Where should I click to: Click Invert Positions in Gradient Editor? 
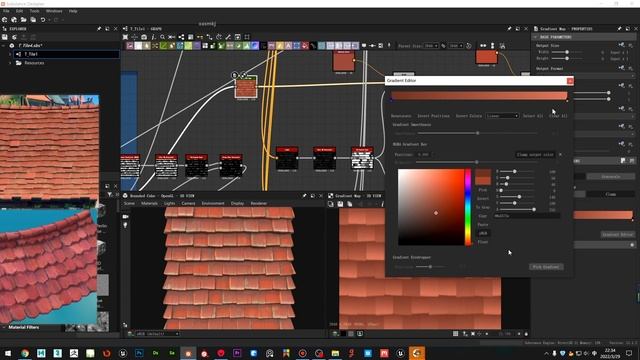[x=433, y=116]
